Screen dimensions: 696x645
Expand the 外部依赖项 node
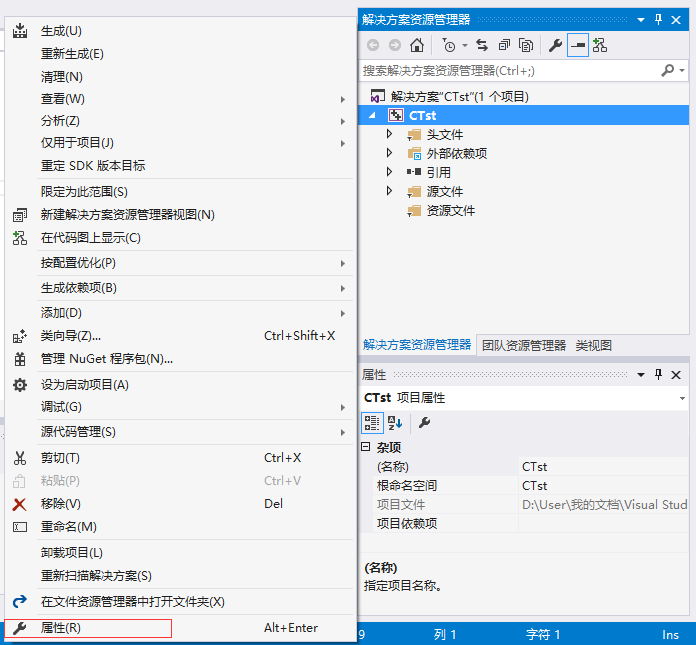[x=389, y=153]
